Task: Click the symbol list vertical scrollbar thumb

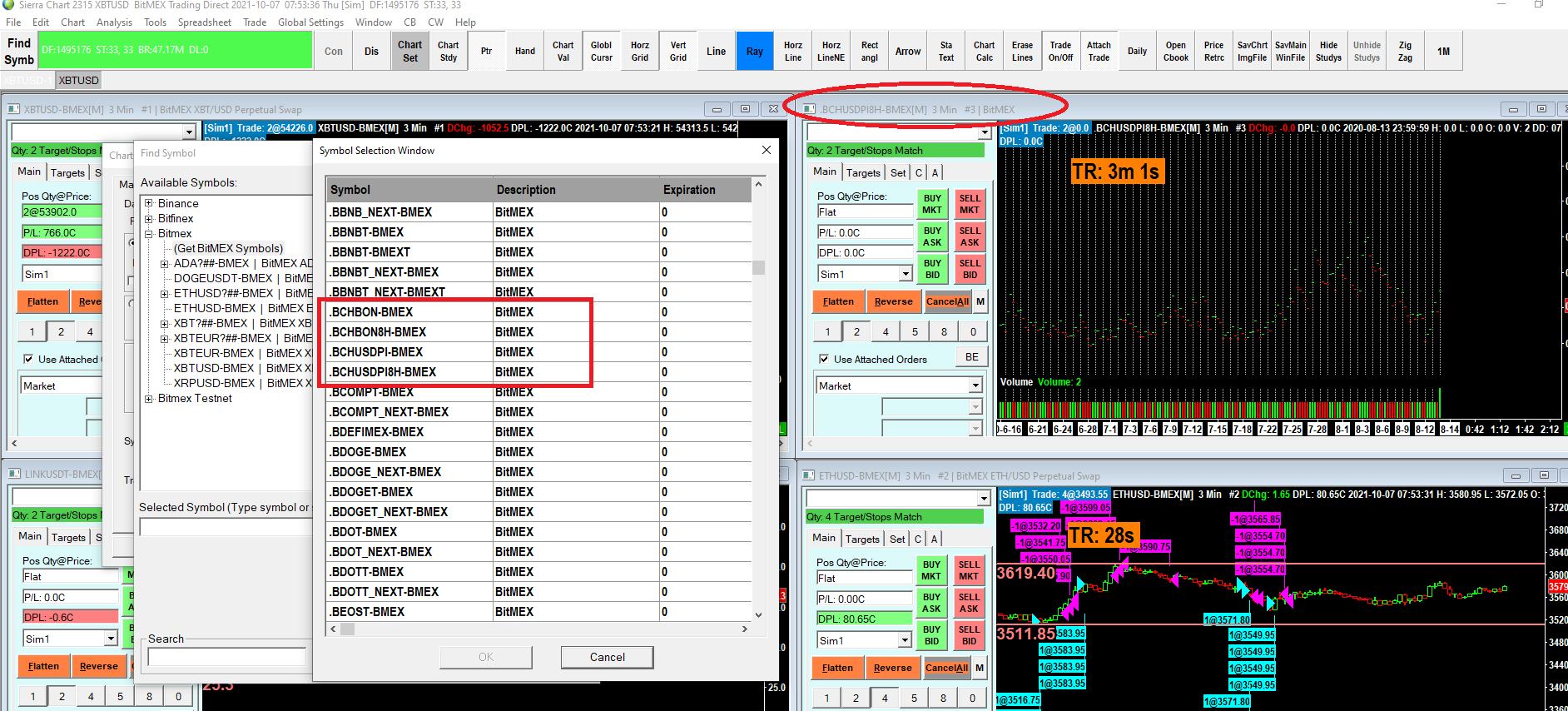Action: 758,268
